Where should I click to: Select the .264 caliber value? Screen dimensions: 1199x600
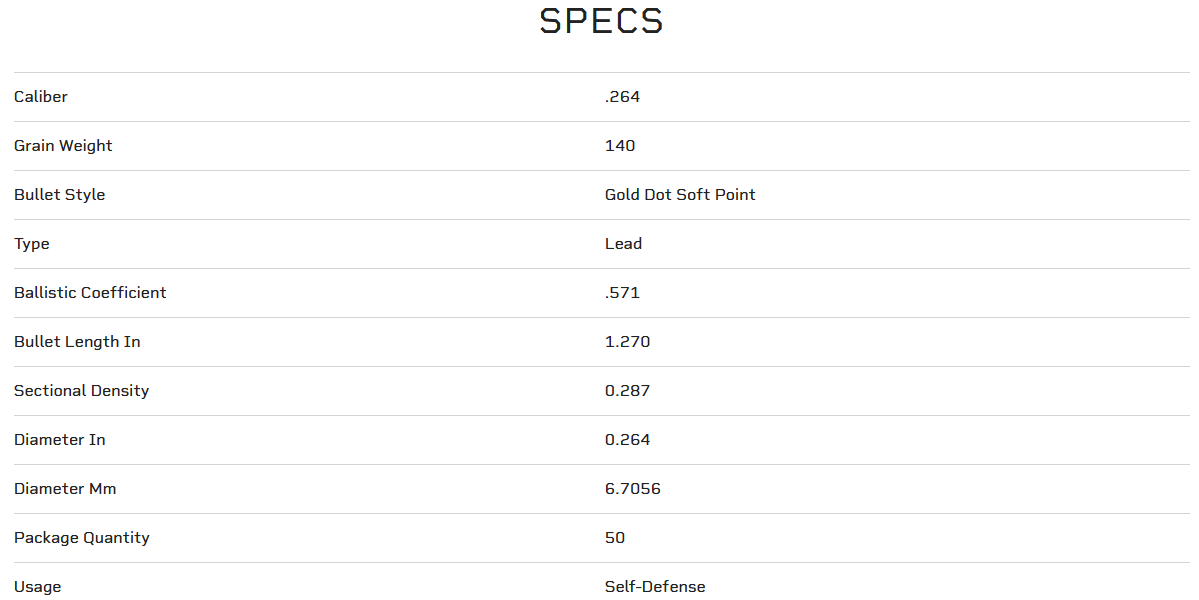pos(622,97)
